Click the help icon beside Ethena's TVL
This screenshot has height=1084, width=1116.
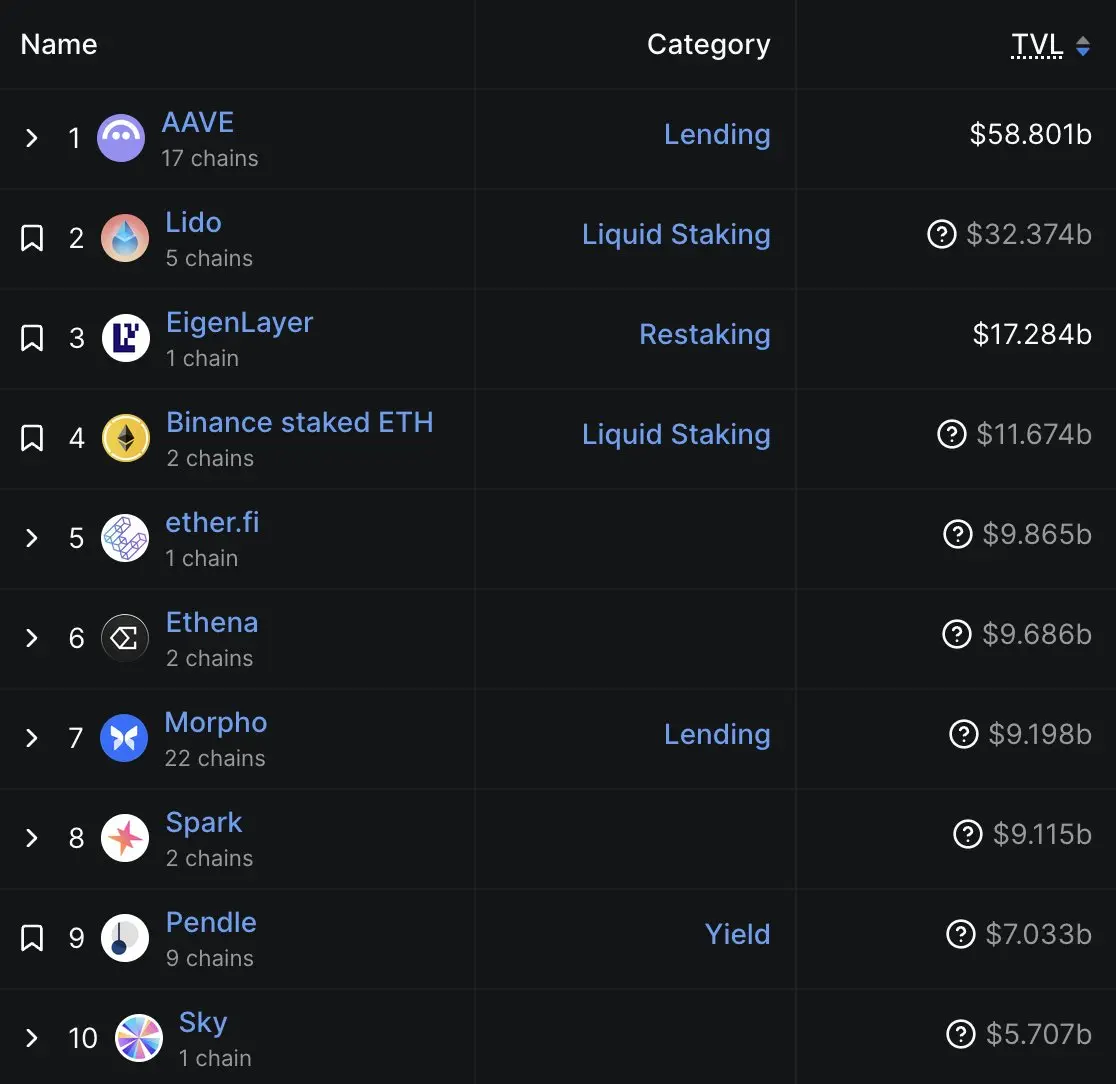click(x=957, y=633)
